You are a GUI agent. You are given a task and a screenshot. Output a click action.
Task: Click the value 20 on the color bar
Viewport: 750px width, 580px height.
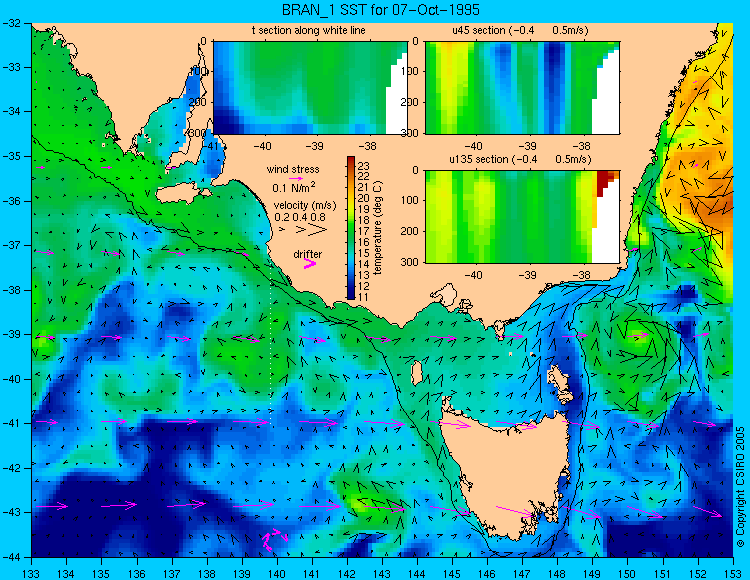[364, 199]
